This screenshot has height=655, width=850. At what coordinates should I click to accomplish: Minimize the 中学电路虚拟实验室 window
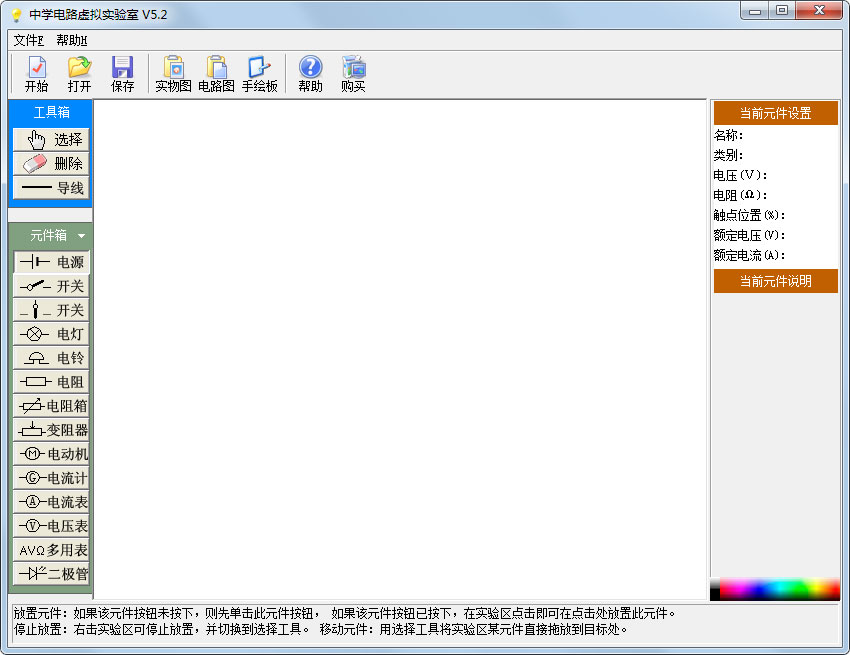tap(755, 11)
